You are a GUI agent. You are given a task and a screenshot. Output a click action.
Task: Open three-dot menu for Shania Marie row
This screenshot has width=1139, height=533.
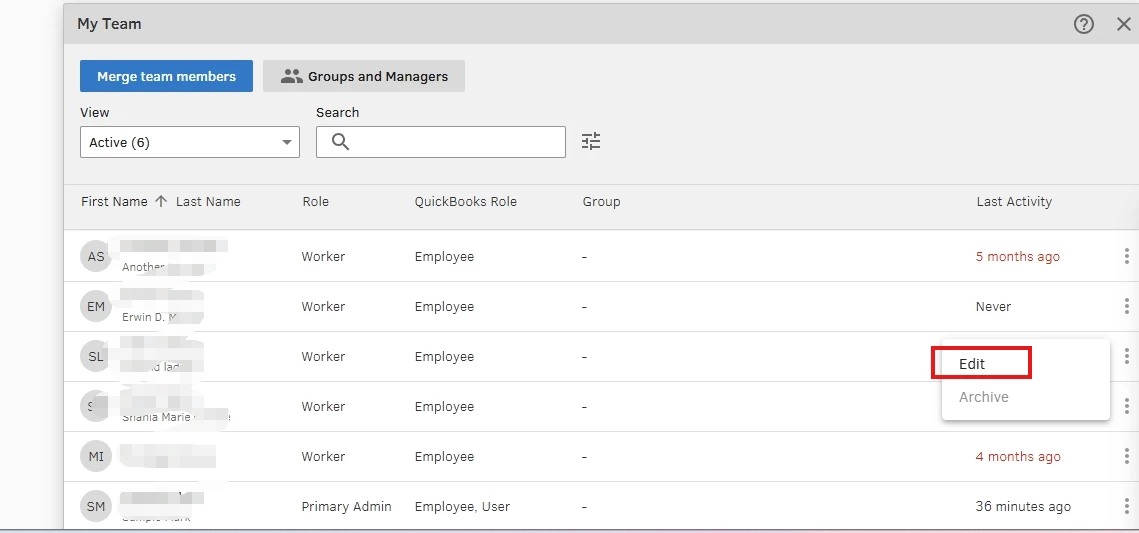(1126, 407)
